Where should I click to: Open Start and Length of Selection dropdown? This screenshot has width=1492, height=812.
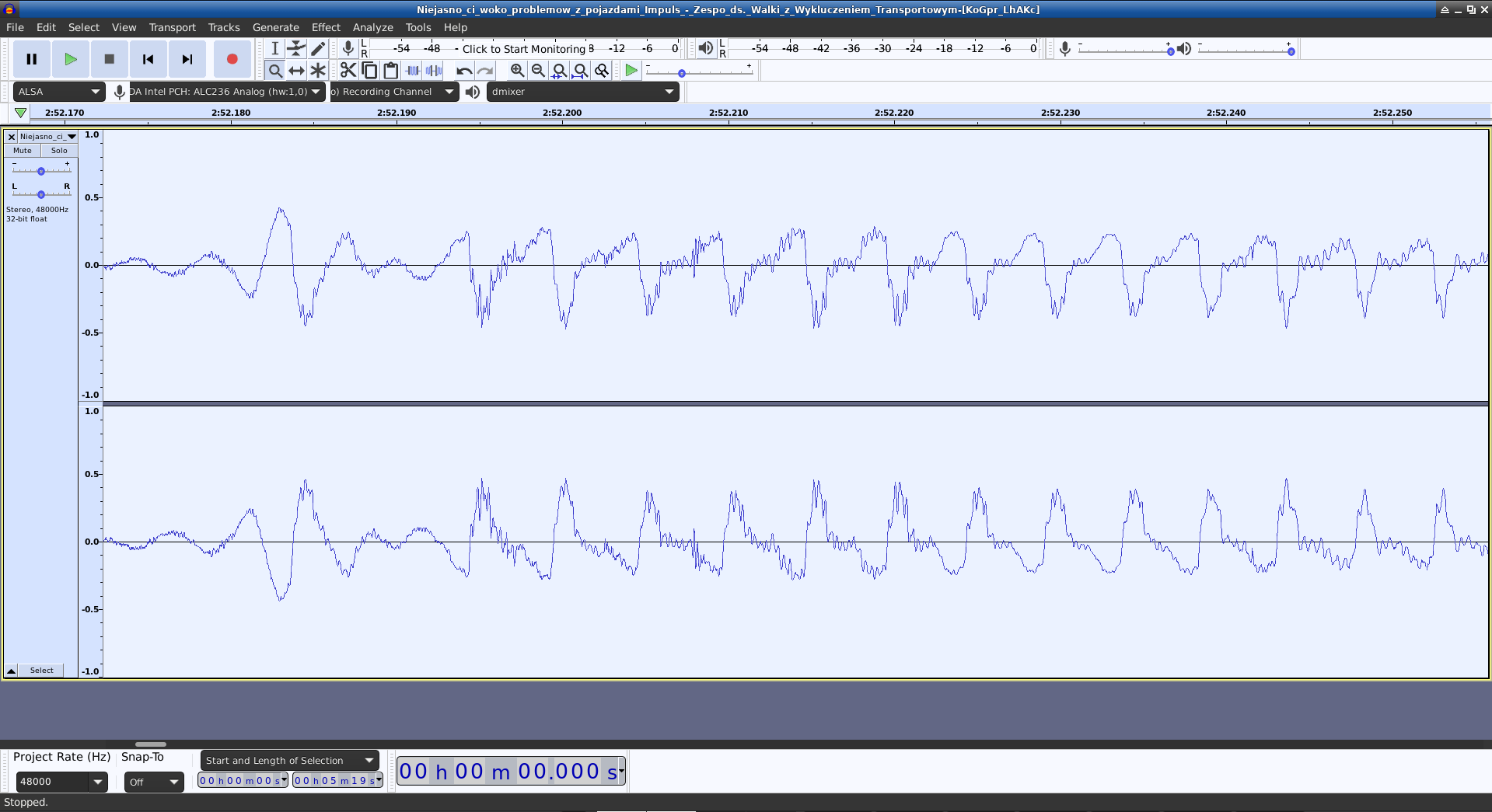click(x=290, y=760)
